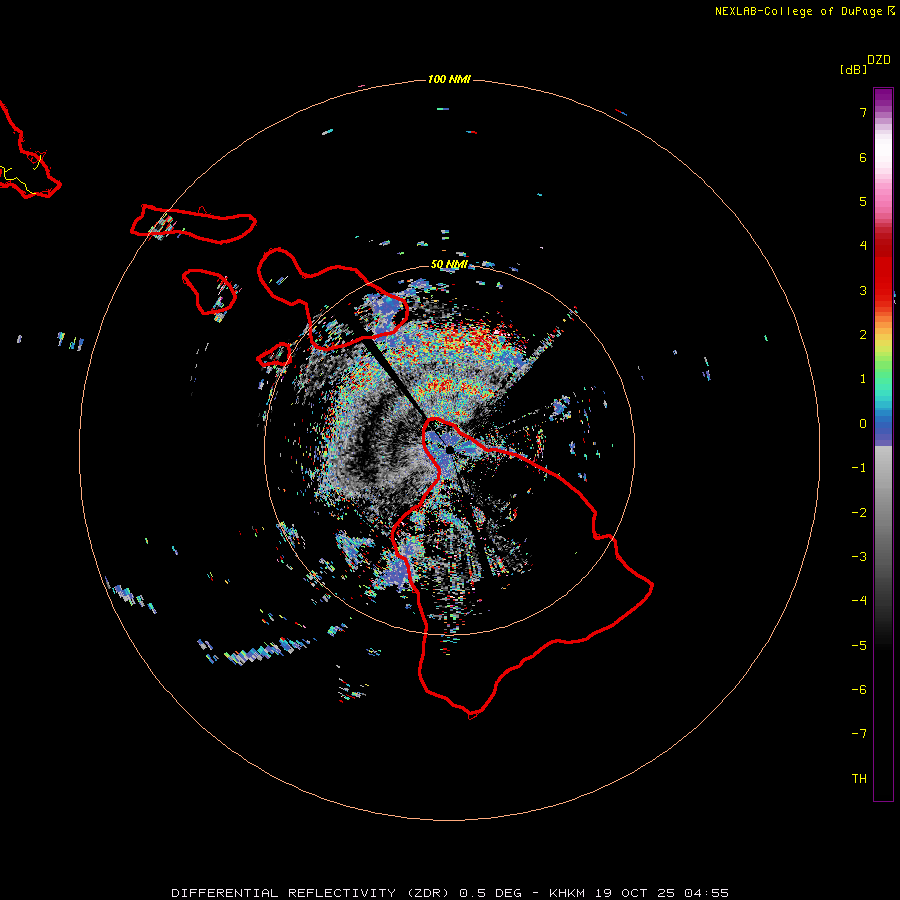This screenshot has width=900, height=900.
Task: Click the color scale value -4
Action: click(859, 601)
